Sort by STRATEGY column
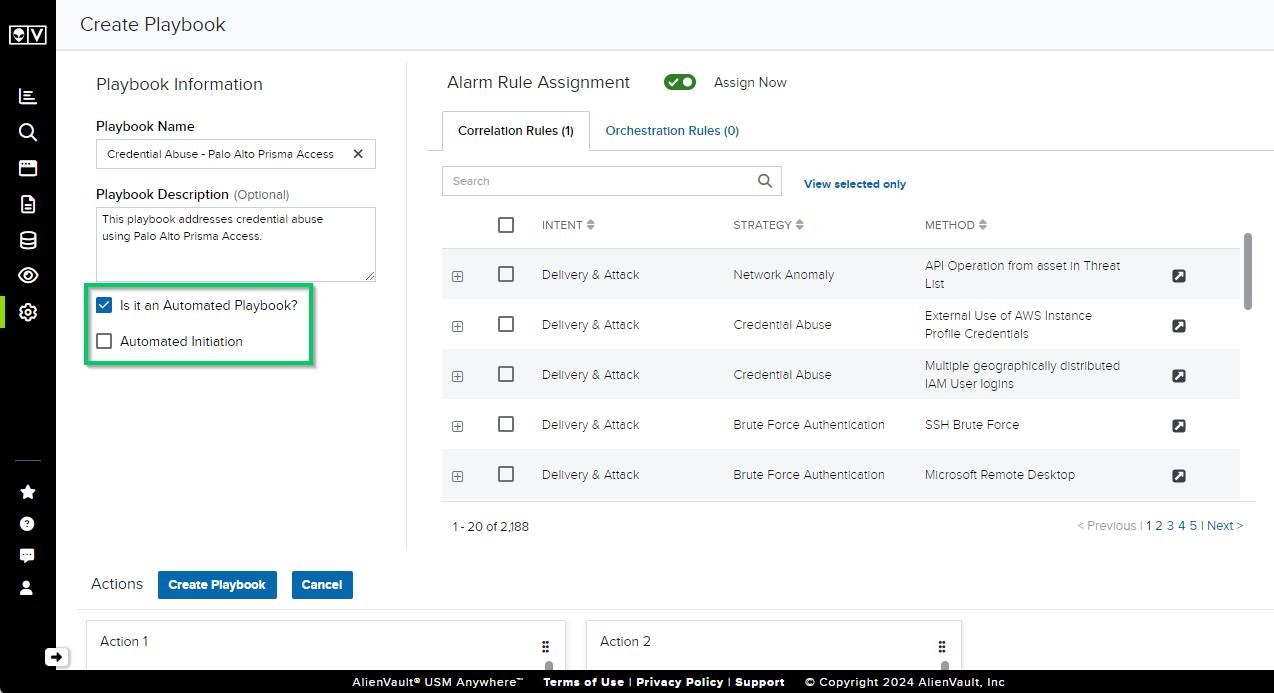Image resolution: width=1274 pixels, height=693 pixels. point(768,225)
